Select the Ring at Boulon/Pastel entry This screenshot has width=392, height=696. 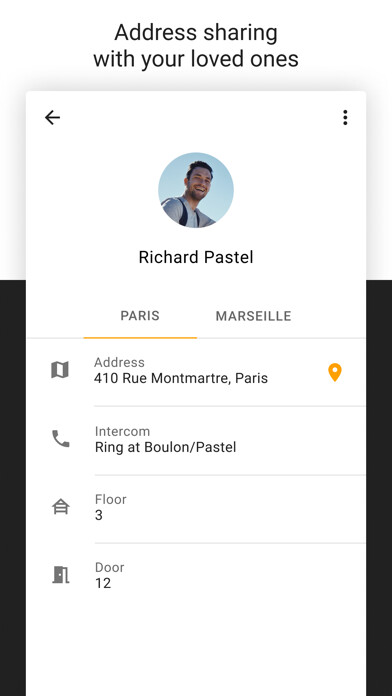pyautogui.click(x=165, y=447)
